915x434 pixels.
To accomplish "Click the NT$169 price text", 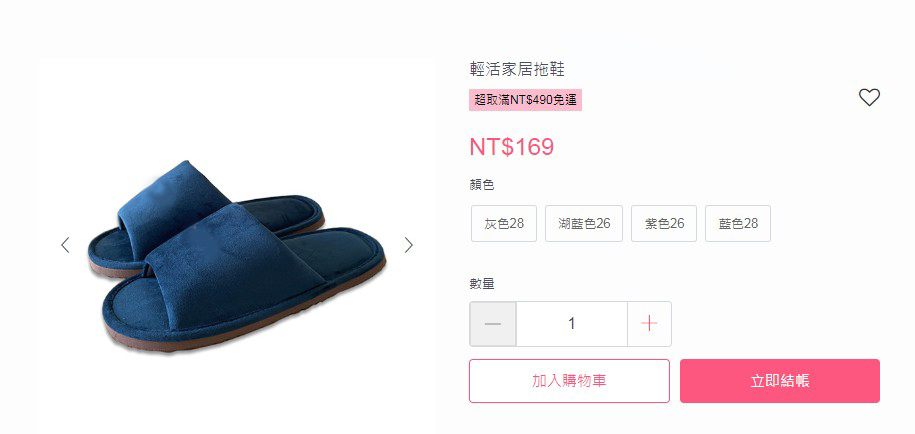I will [511, 147].
